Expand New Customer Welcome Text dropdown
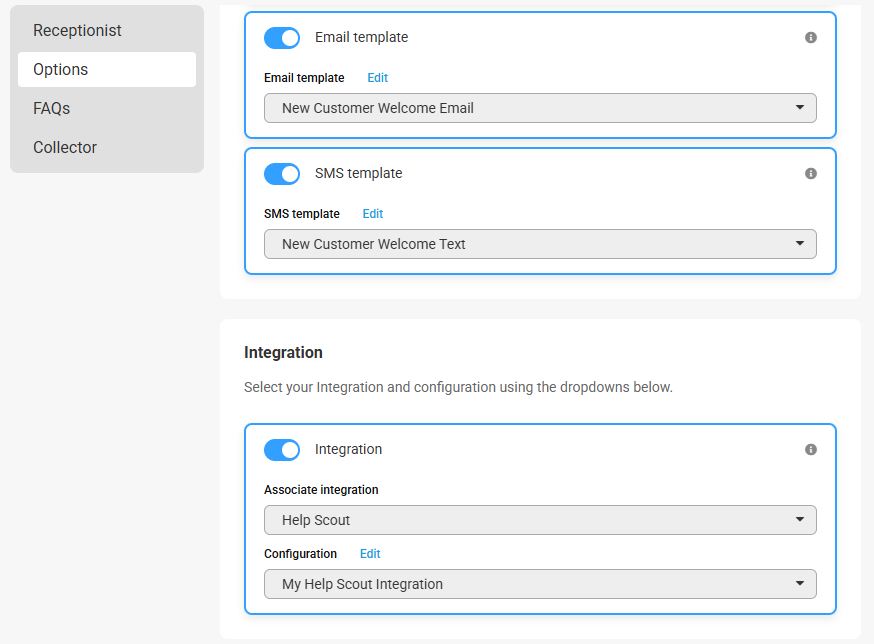The height and width of the screenshot is (644, 874). coord(540,244)
